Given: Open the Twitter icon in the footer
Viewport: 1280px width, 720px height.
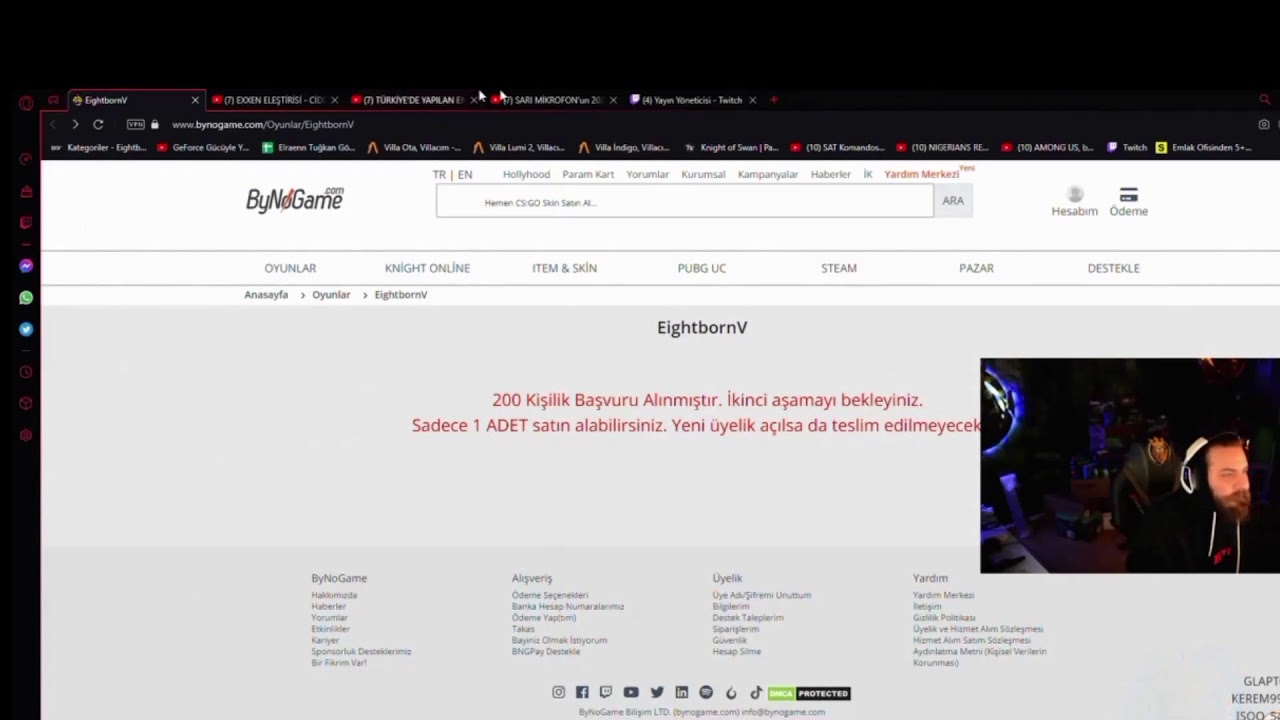Looking at the screenshot, I should coord(657,692).
